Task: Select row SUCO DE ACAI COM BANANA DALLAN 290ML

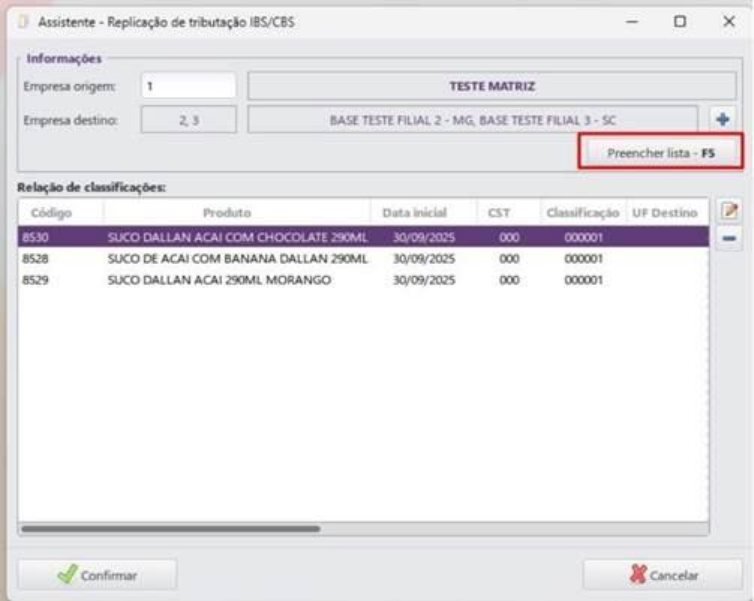Action: pyautogui.click(x=363, y=259)
